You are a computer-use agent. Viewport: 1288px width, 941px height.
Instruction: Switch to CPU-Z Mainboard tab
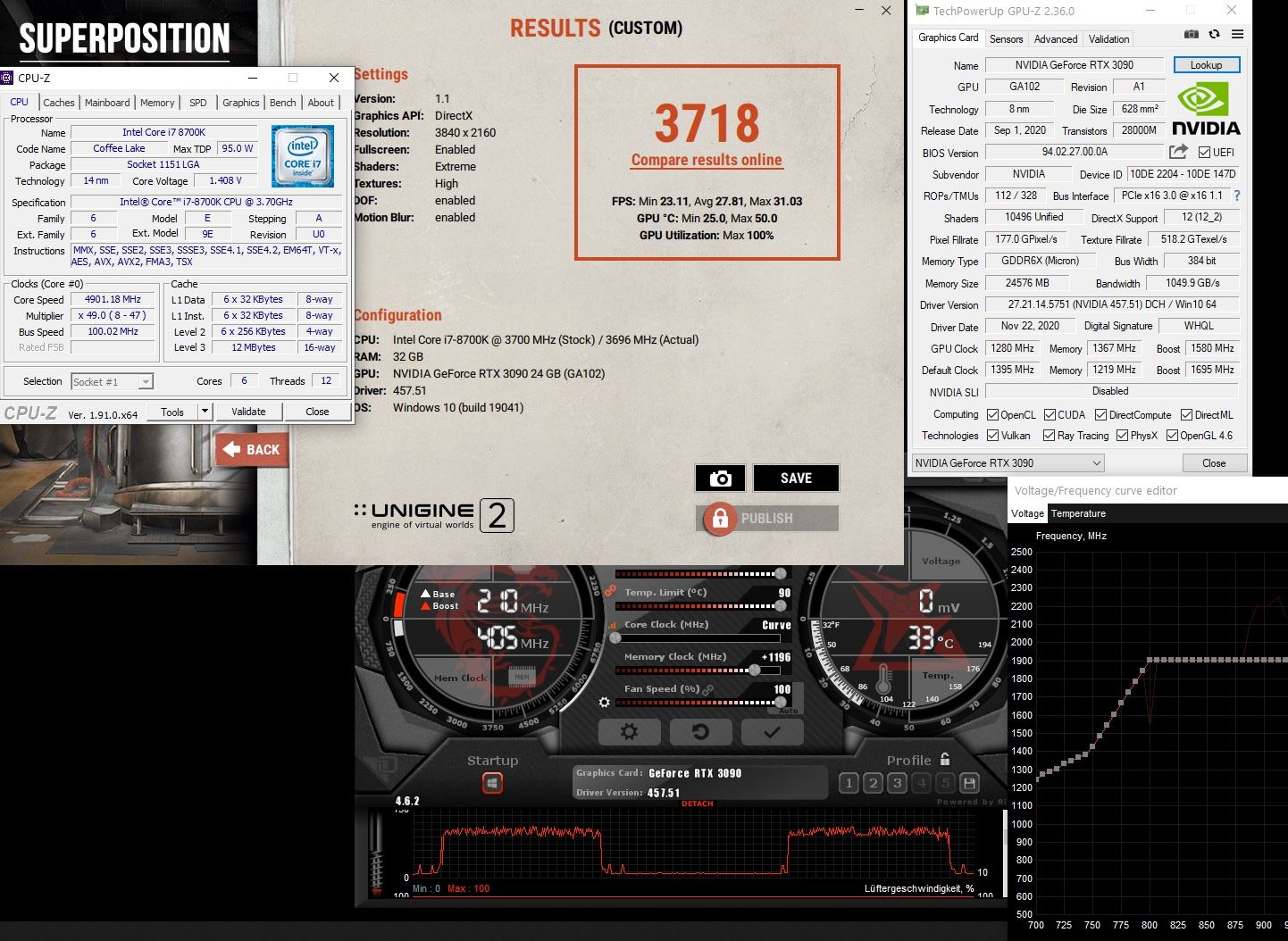tap(107, 103)
